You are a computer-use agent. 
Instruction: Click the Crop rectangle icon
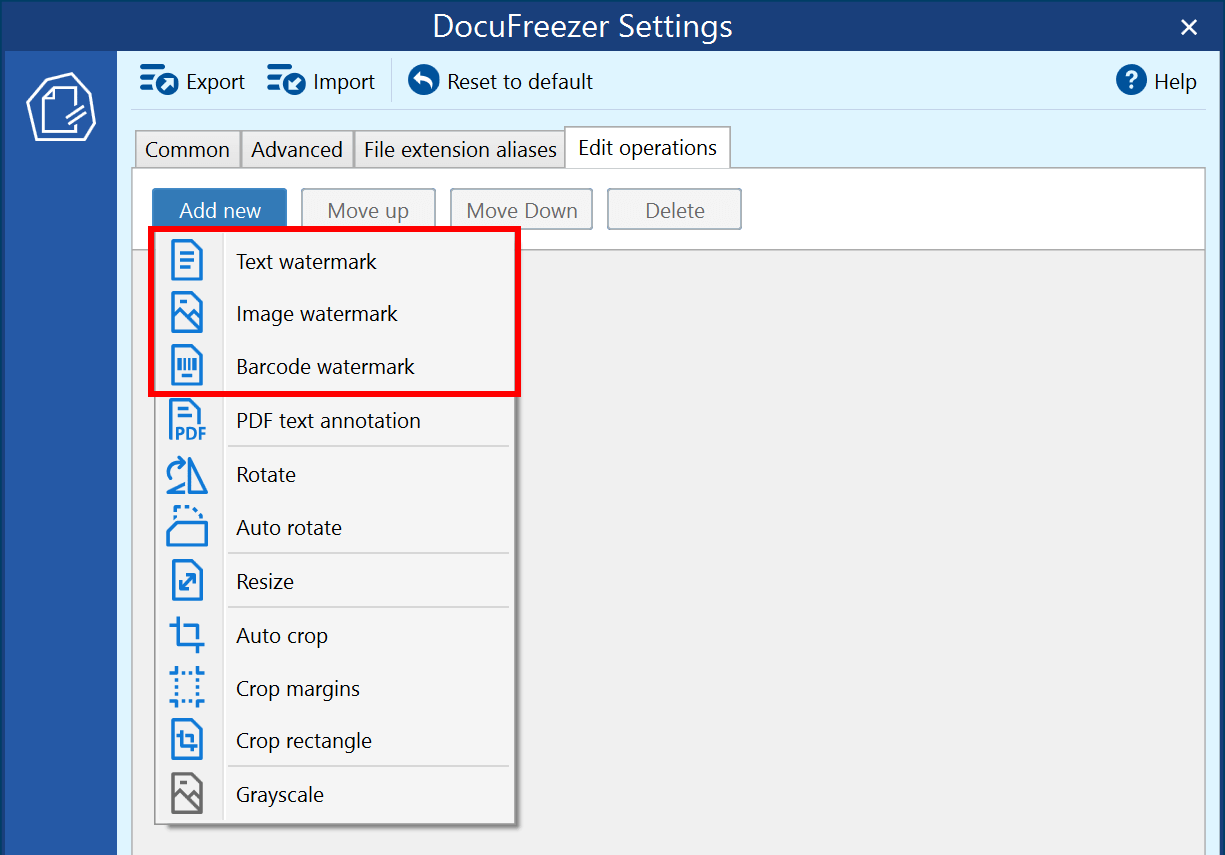187,741
